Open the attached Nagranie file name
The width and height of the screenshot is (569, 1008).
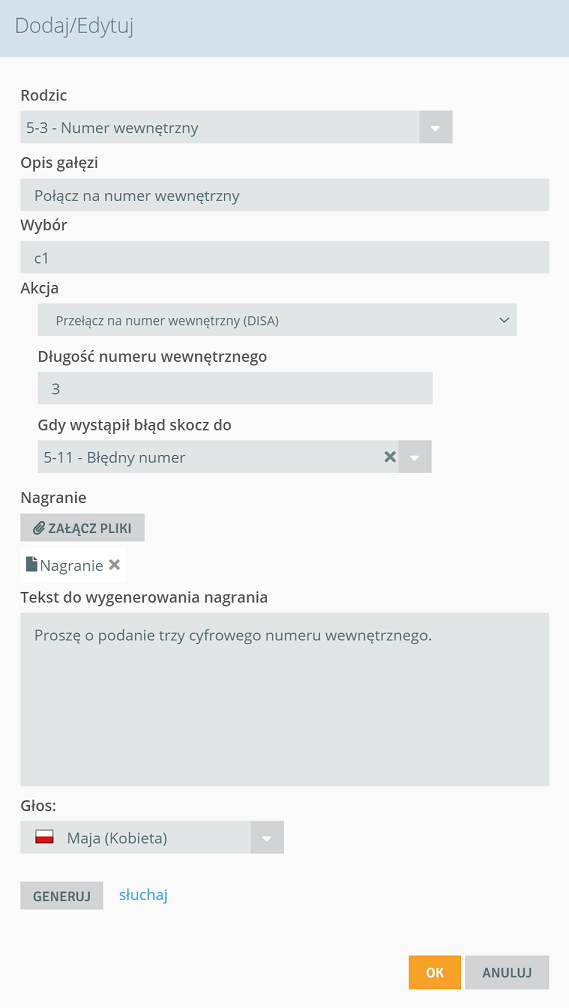pyautogui.click(x=71, y=565)
